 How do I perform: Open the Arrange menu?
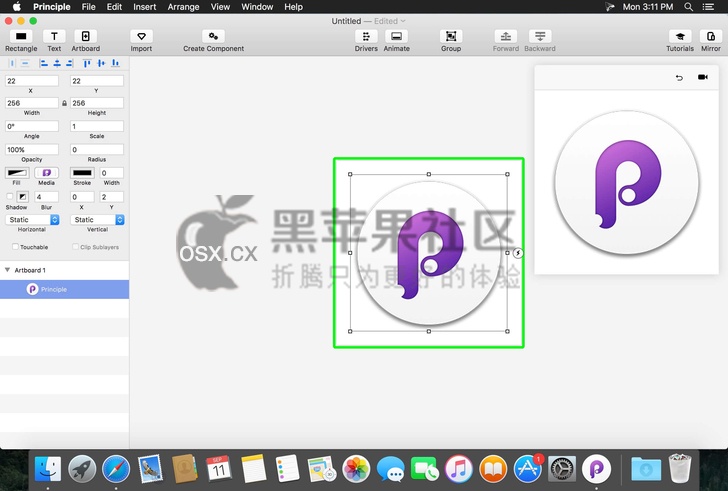[183, 7]
